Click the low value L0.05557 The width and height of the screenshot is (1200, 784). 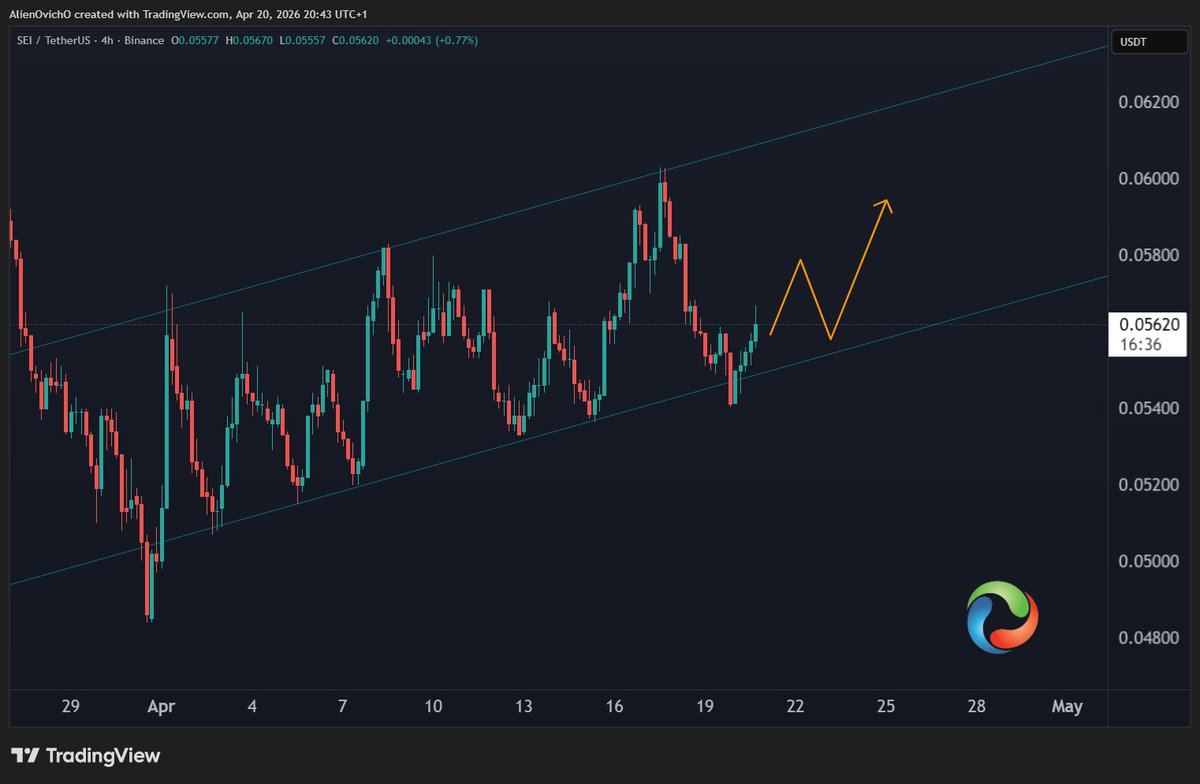[x=302, y=41]
